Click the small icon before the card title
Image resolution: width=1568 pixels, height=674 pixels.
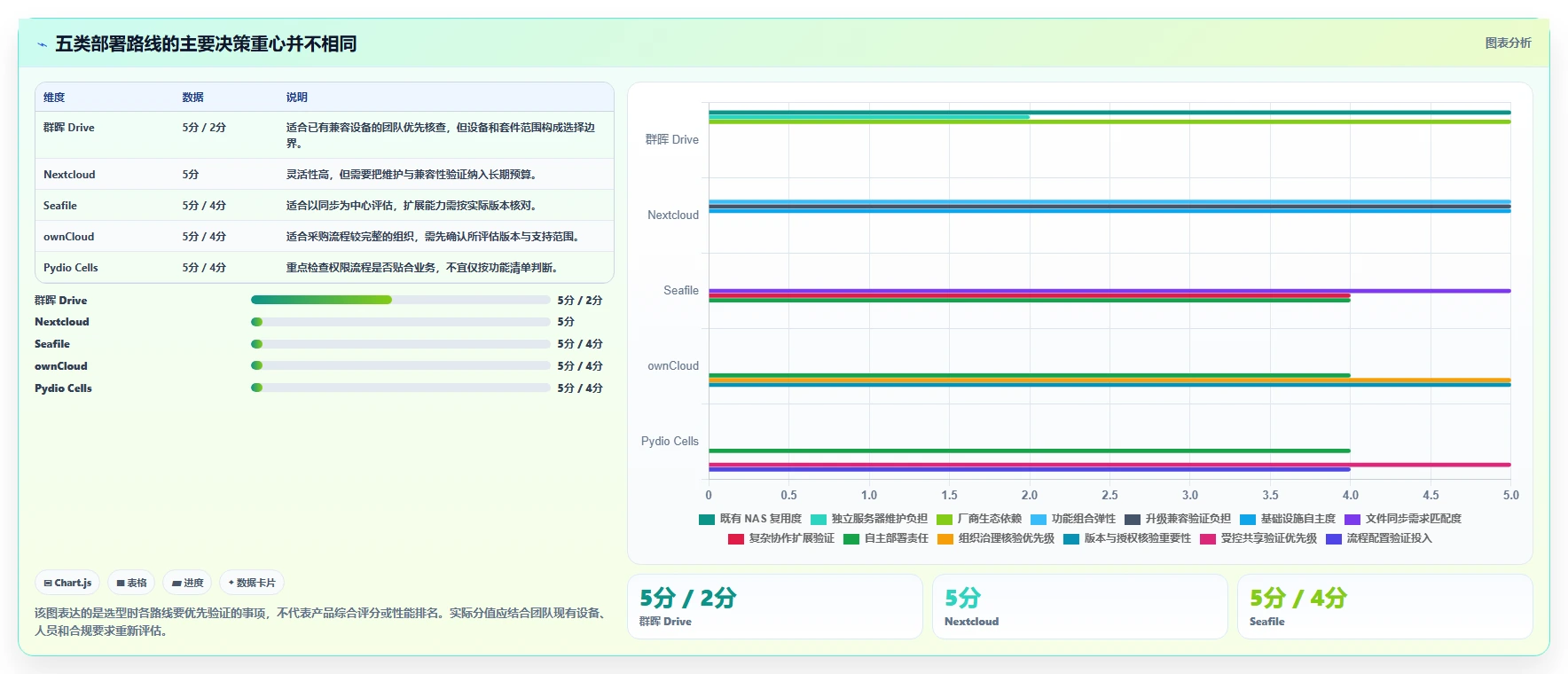point(42,44)
